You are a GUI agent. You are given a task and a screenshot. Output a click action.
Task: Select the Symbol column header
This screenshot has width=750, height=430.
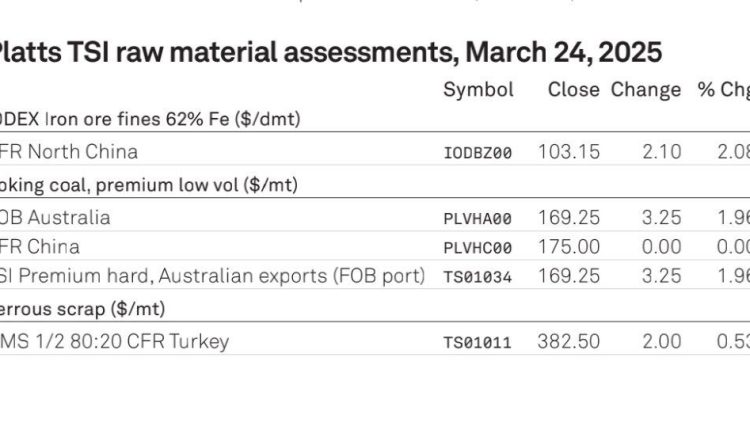pyautogui.click(x=478, y=90)
